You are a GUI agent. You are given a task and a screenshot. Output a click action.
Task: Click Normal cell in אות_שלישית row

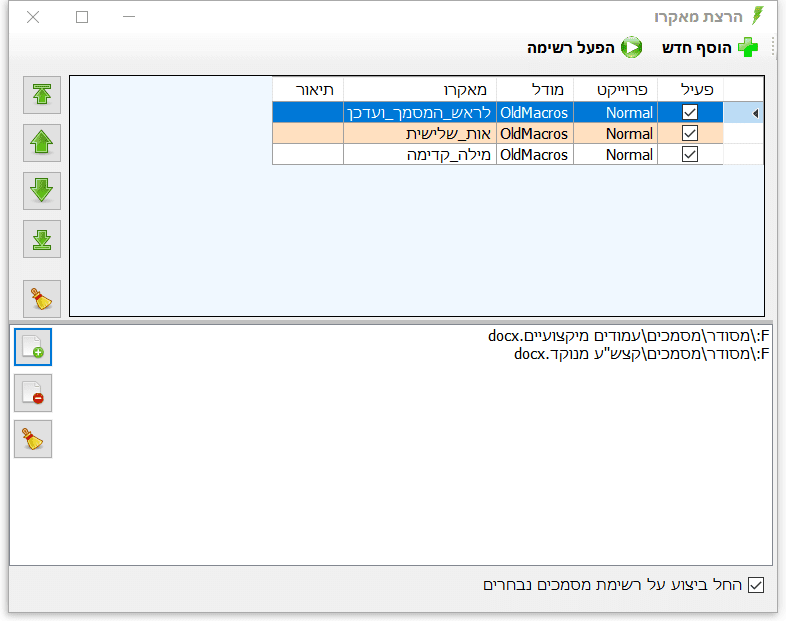pyautogui.click(x=616, y=133)
